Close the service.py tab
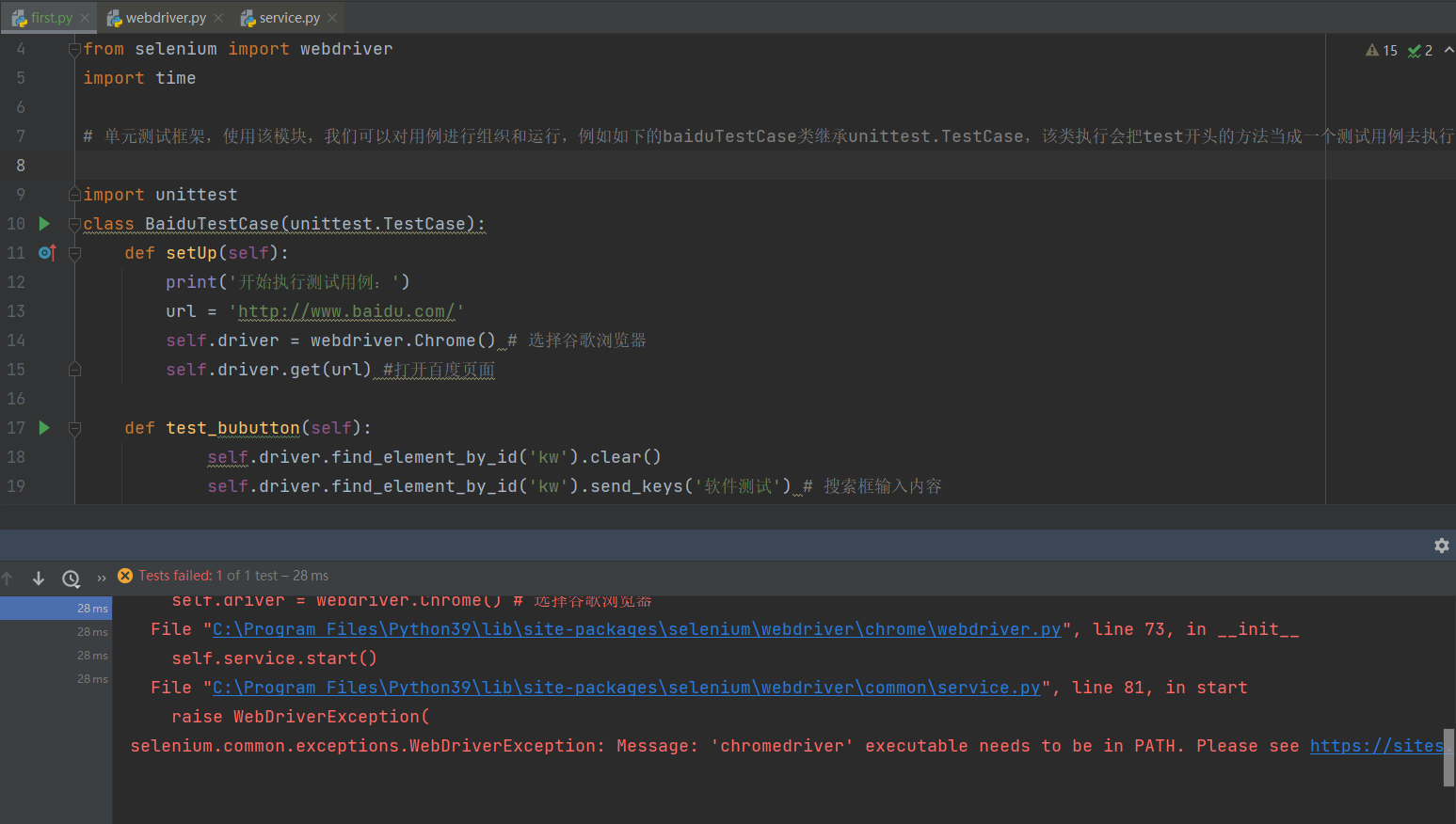This screenshot has height=824, width=1456. point(332,18)
